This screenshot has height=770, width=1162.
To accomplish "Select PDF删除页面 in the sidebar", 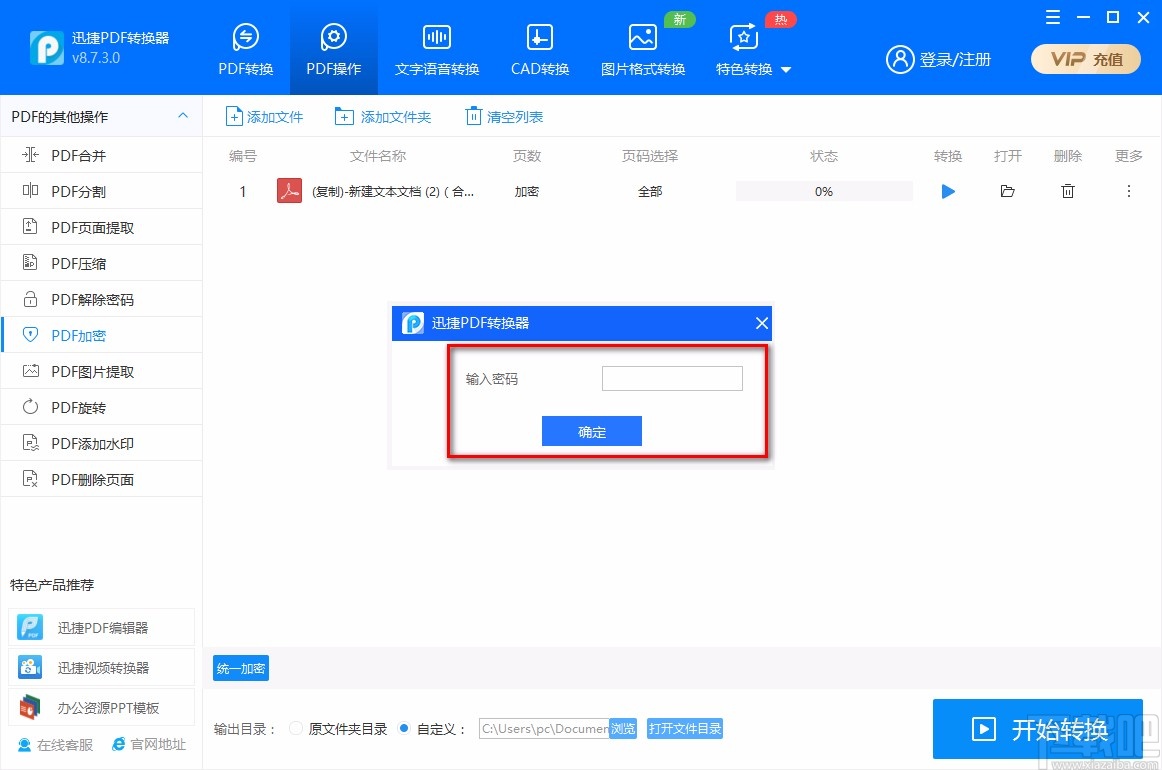I will [x=102, y=479].
